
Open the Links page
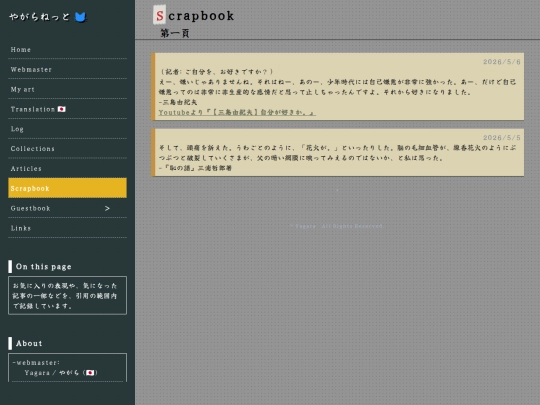click(x=68, y=228)
